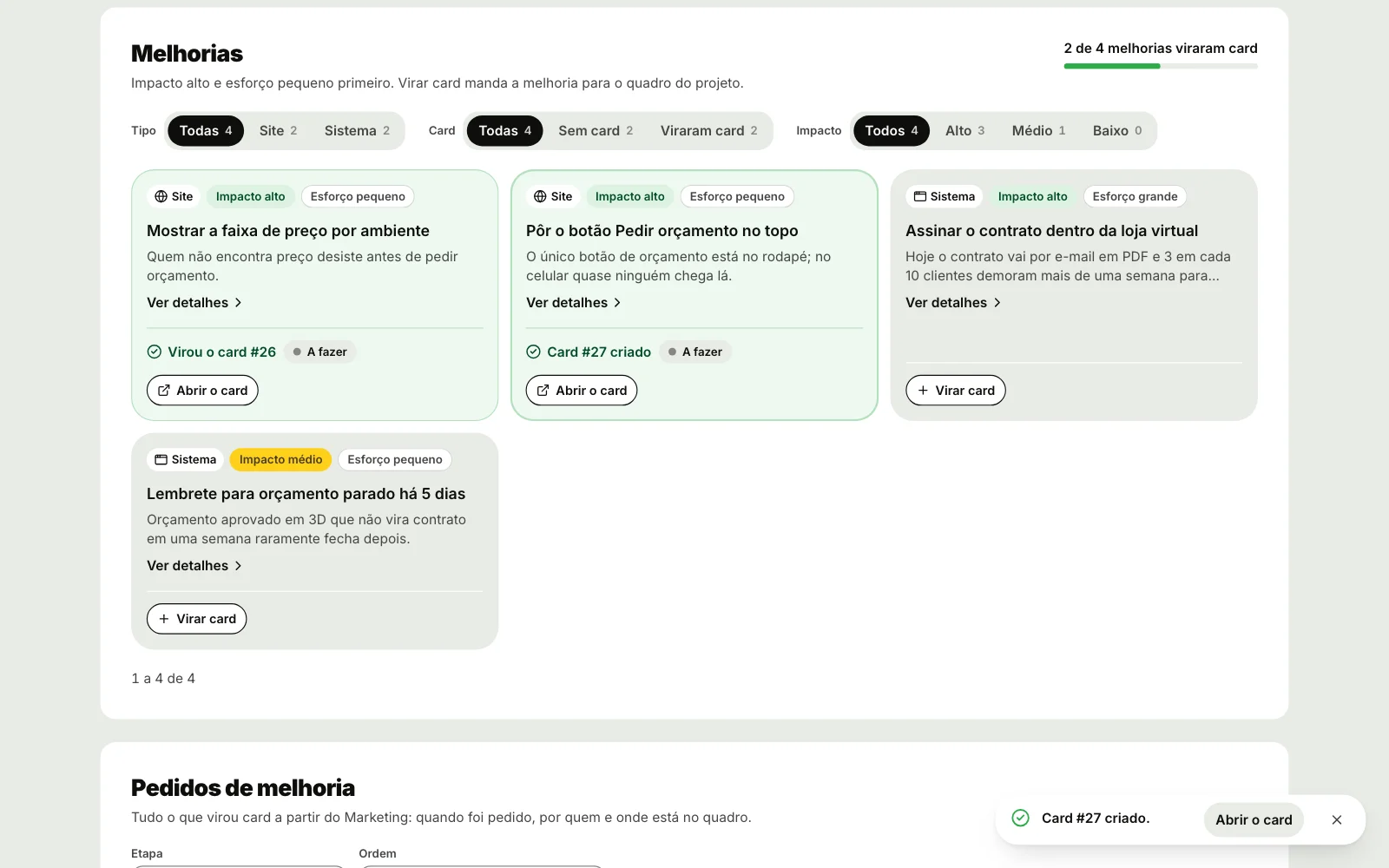Expand Ver detalhes on Pedir orçamento card
The image size is (1389, 868).
click(x=574, y=303)
